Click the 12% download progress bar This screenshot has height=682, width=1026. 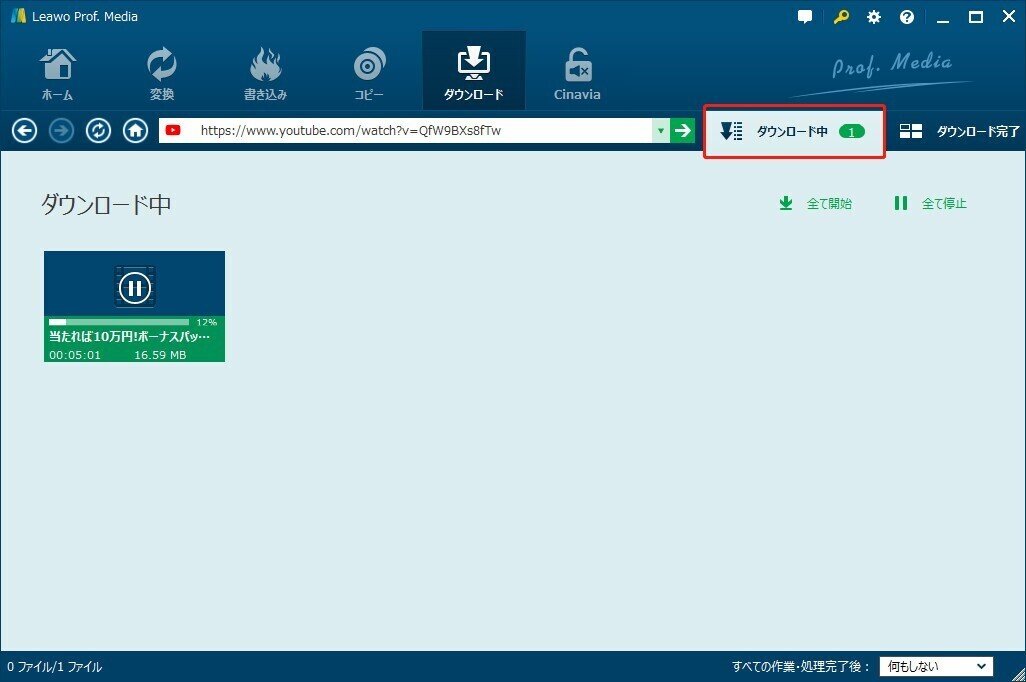click(118, 322)
